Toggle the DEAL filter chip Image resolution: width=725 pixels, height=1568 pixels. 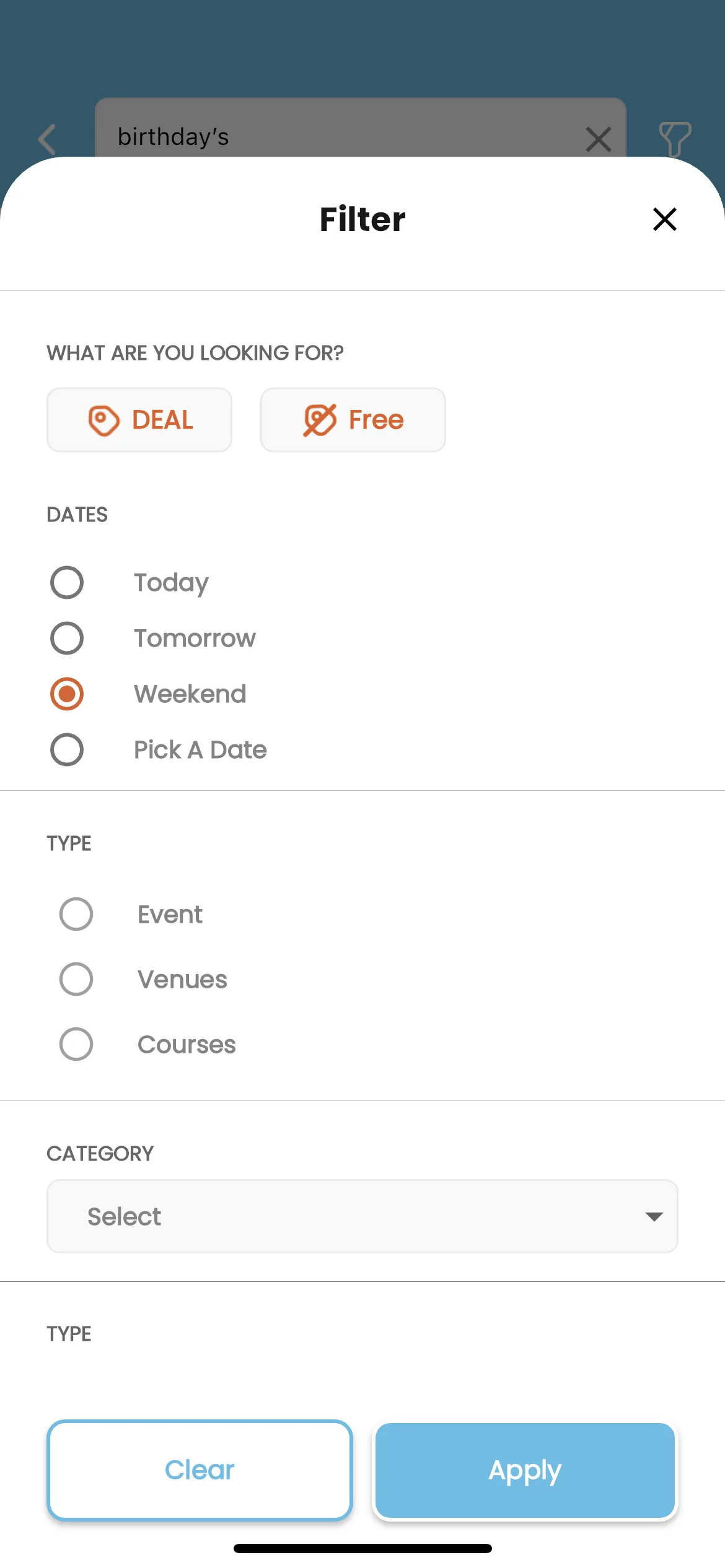tap(139, 420)
